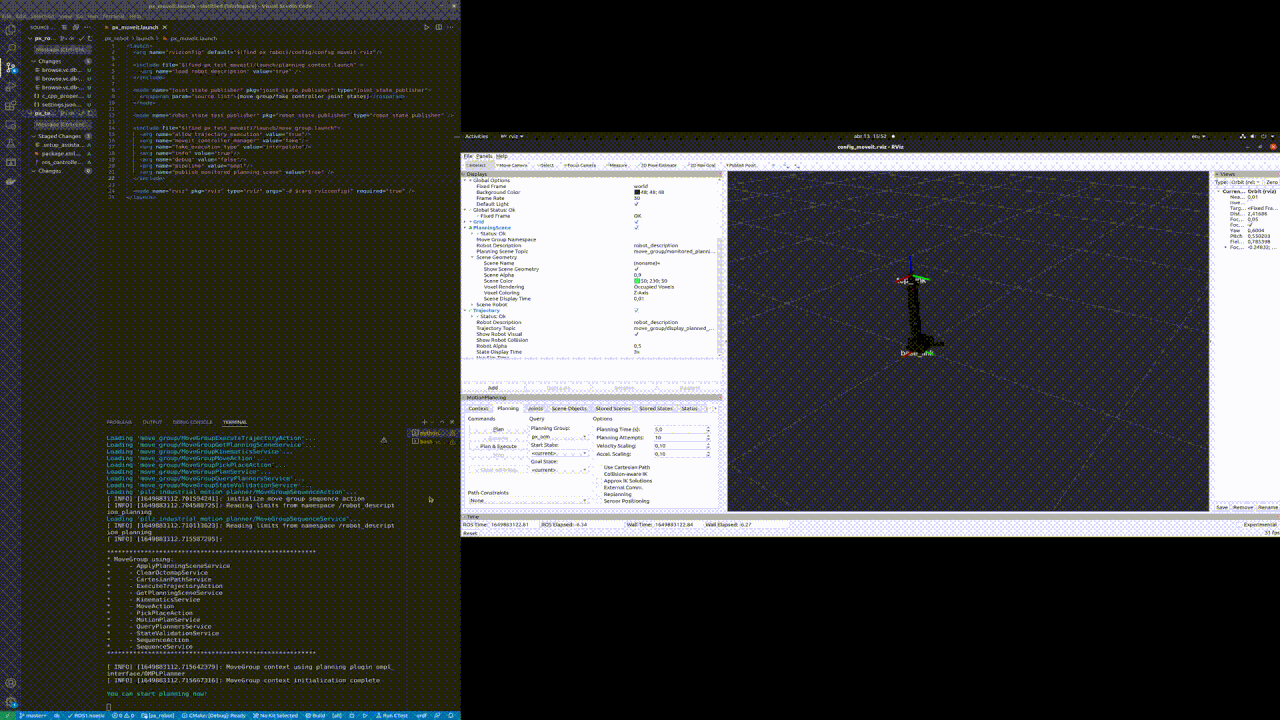Open Run and Debug view
The image size is (1280, 720).
(11, 86)
